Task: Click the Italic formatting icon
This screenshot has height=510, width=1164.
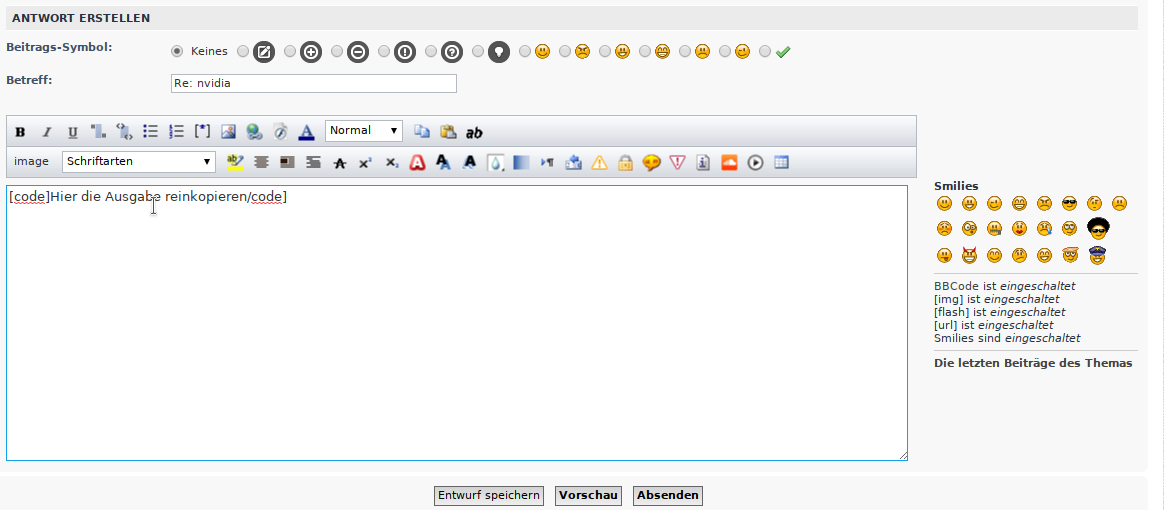Action: coord(46,132)
